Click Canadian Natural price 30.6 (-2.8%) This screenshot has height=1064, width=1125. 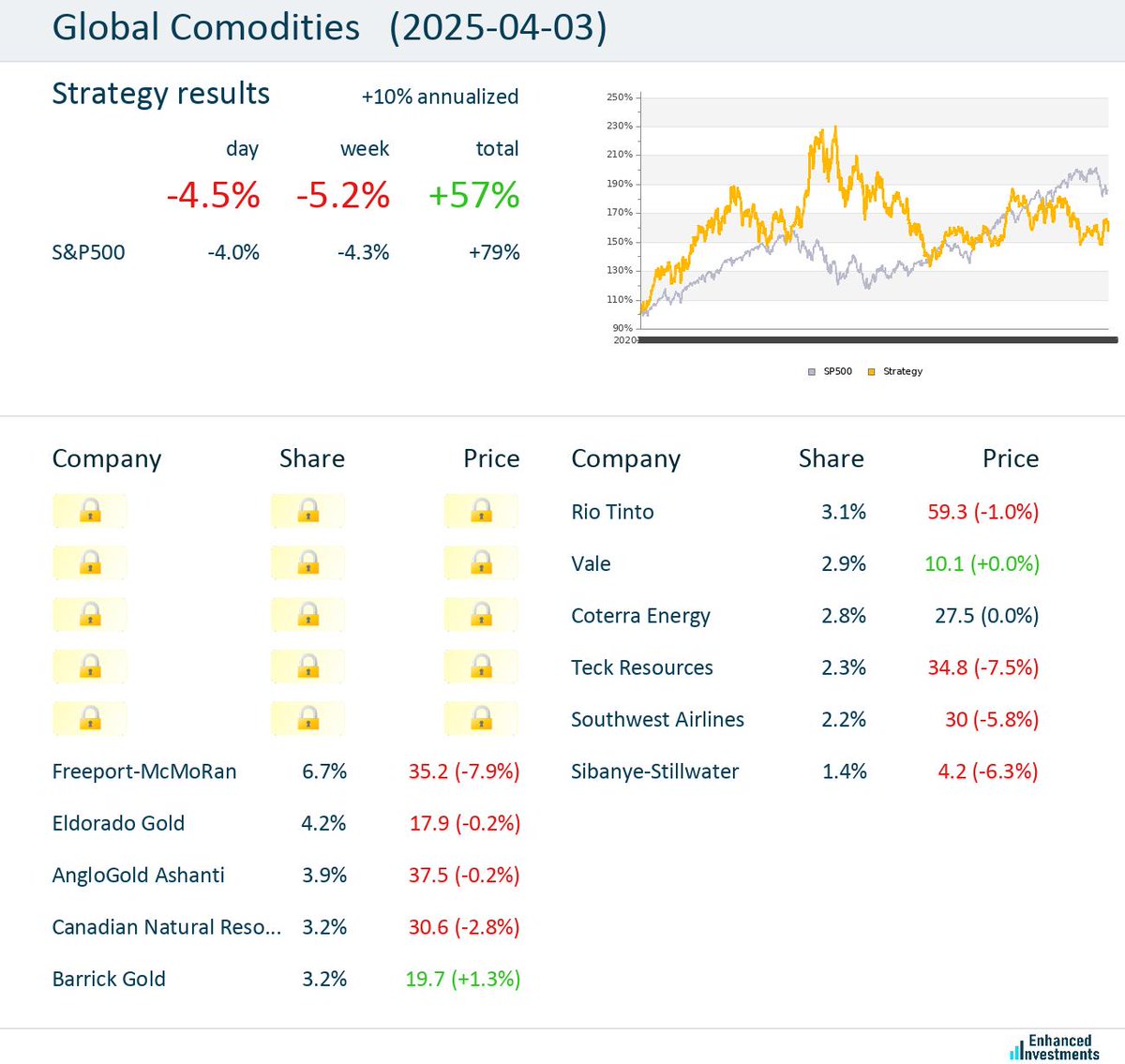464,927
